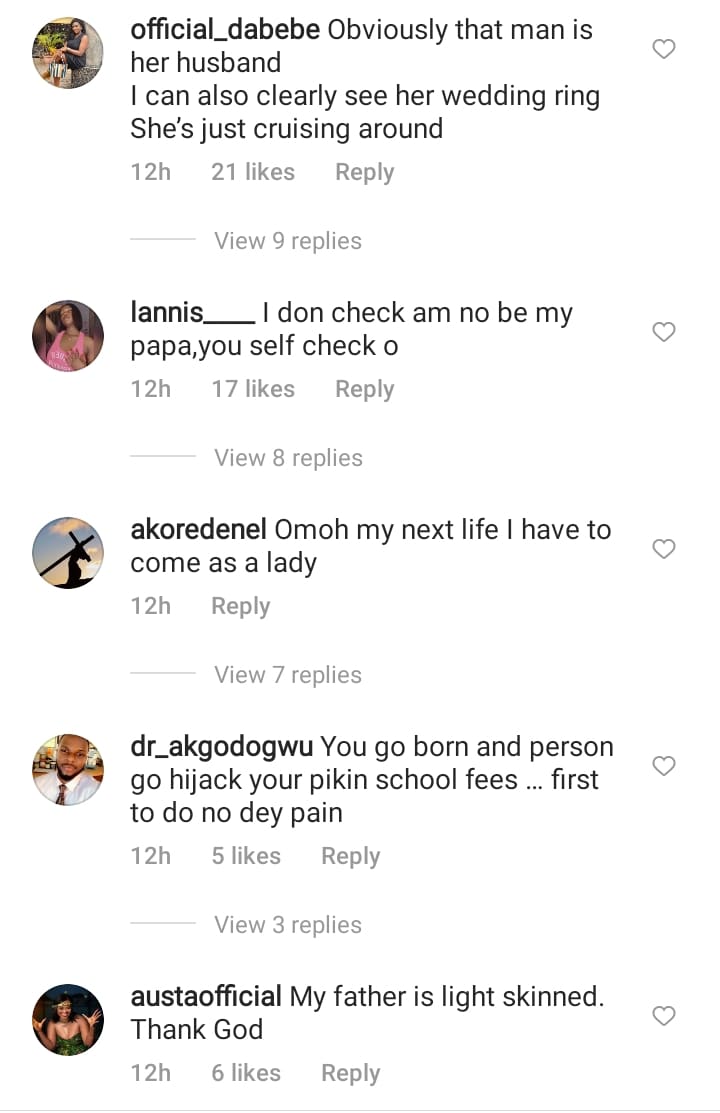
Task: Open the official_dabebe username link
Action: point(225,30)
